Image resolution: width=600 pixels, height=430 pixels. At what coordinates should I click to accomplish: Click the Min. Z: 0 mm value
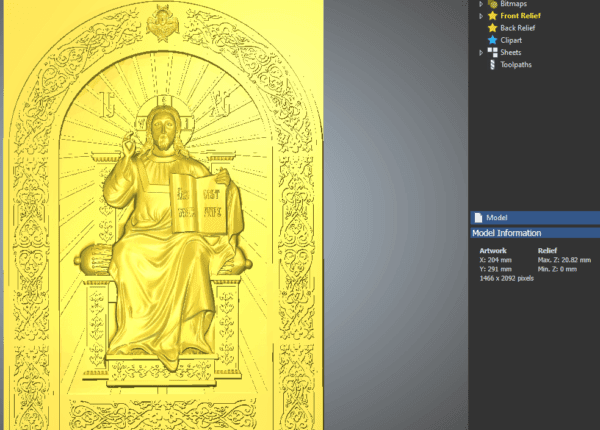(557, 269)
